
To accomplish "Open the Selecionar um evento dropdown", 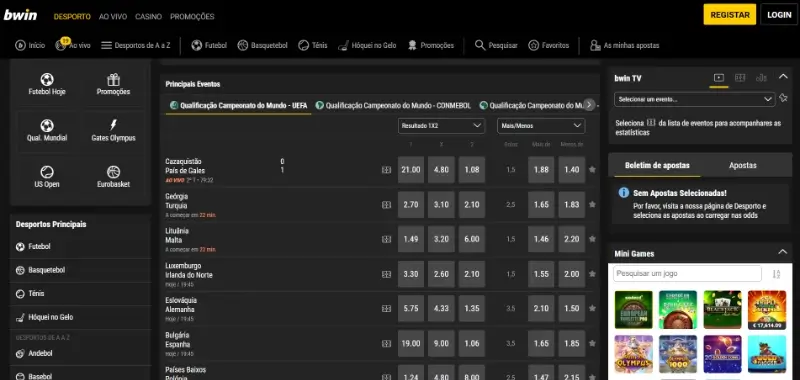I will pyautogui.click(x=694, y=99).
